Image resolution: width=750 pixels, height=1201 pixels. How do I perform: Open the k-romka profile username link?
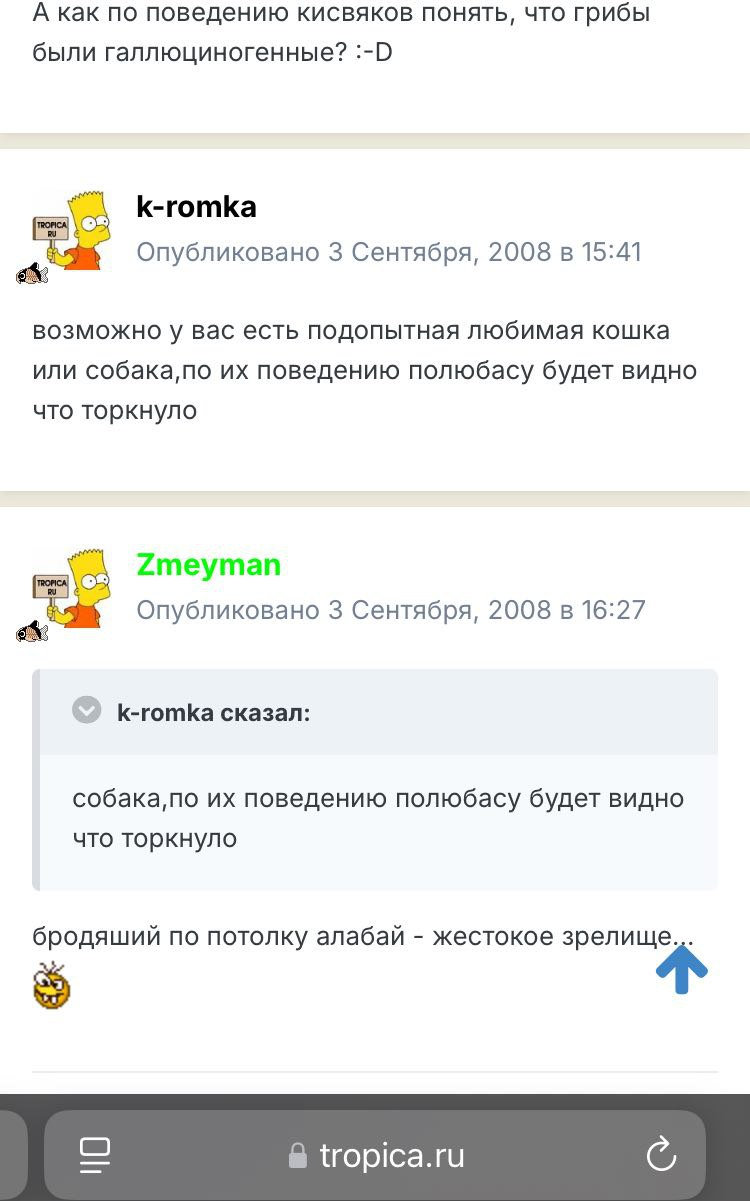click(x=196, y=207)
